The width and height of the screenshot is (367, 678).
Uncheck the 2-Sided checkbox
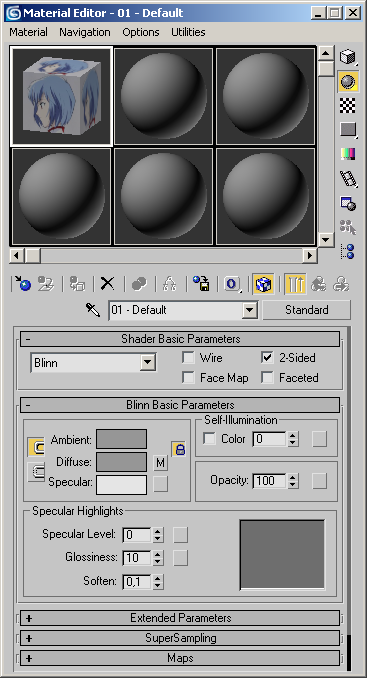click(x=268, y=358)
